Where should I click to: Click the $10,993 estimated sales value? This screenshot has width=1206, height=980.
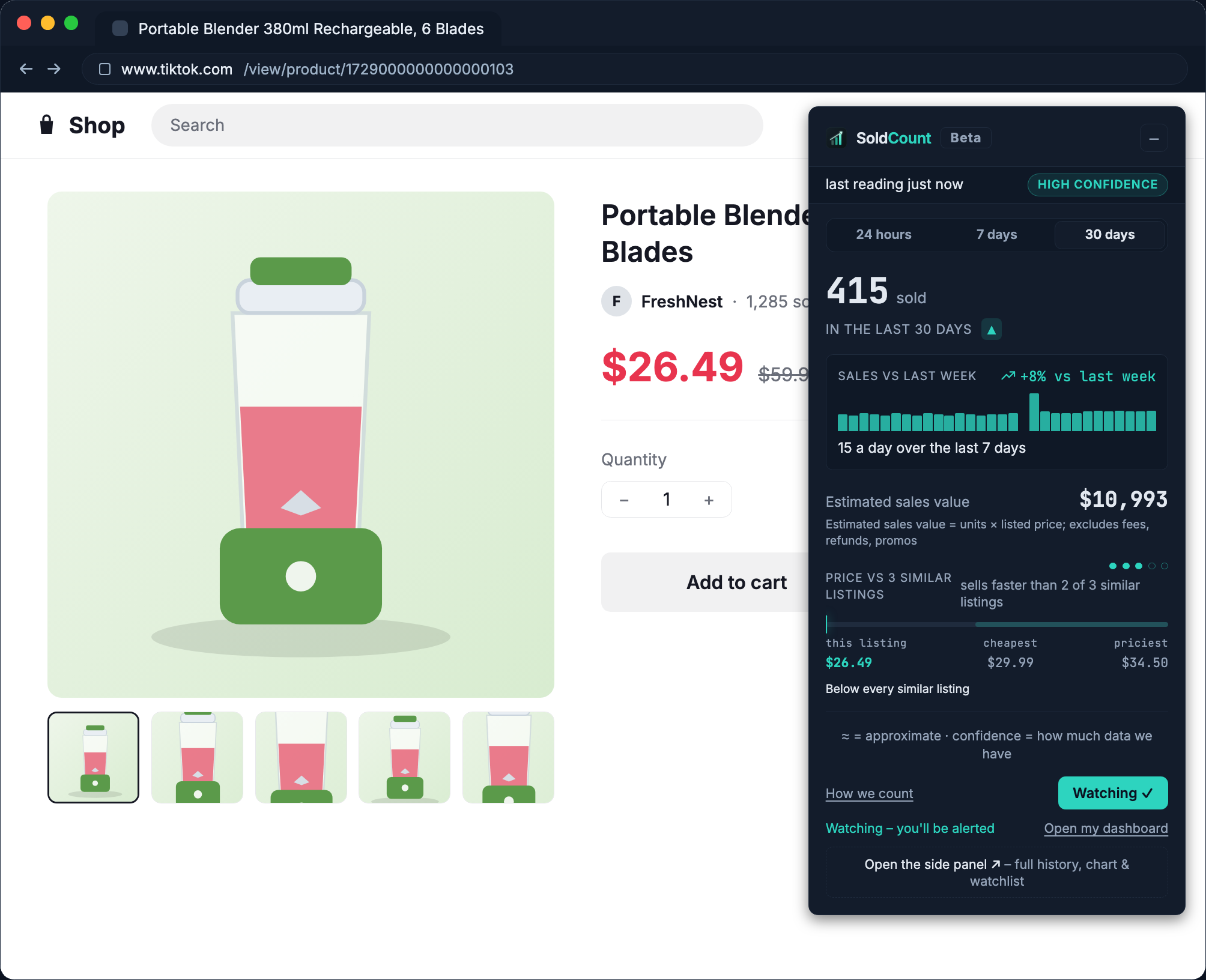click(1123, 500)
